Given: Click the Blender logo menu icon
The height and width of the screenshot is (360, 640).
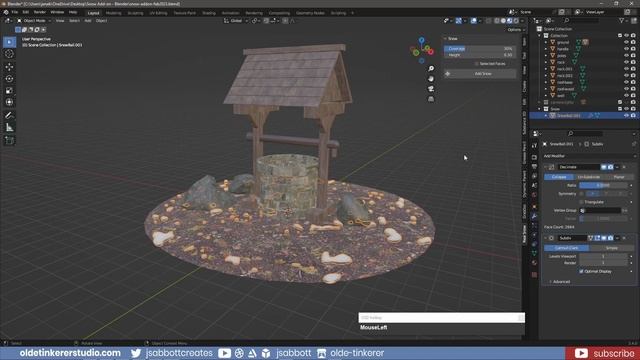Looking at the screenshot, I should (x=6, y=12).
